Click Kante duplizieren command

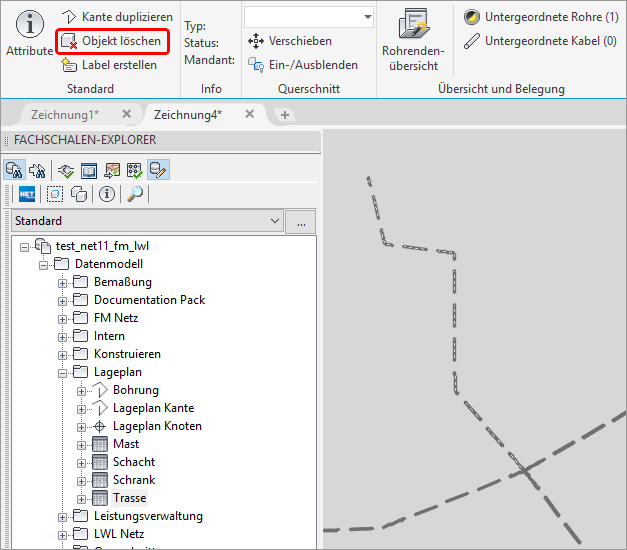click(x=117, y=17)
